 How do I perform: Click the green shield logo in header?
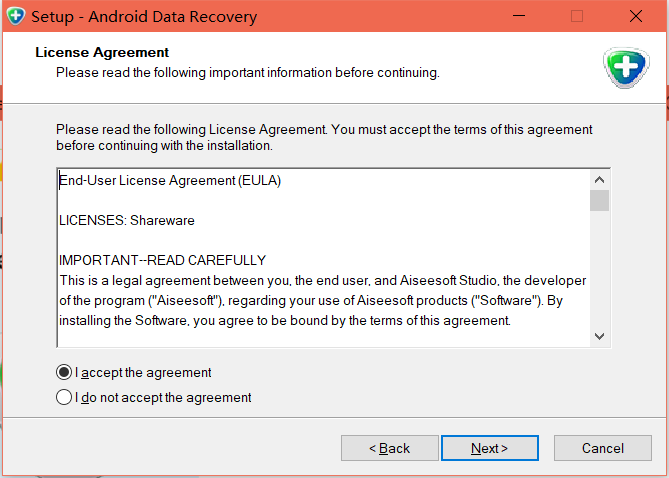tap(626, 68)
